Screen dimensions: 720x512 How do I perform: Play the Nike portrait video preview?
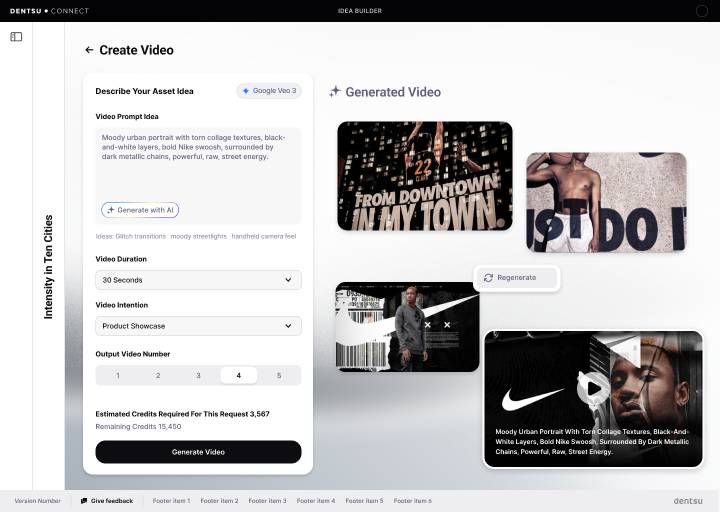(593, 388)
